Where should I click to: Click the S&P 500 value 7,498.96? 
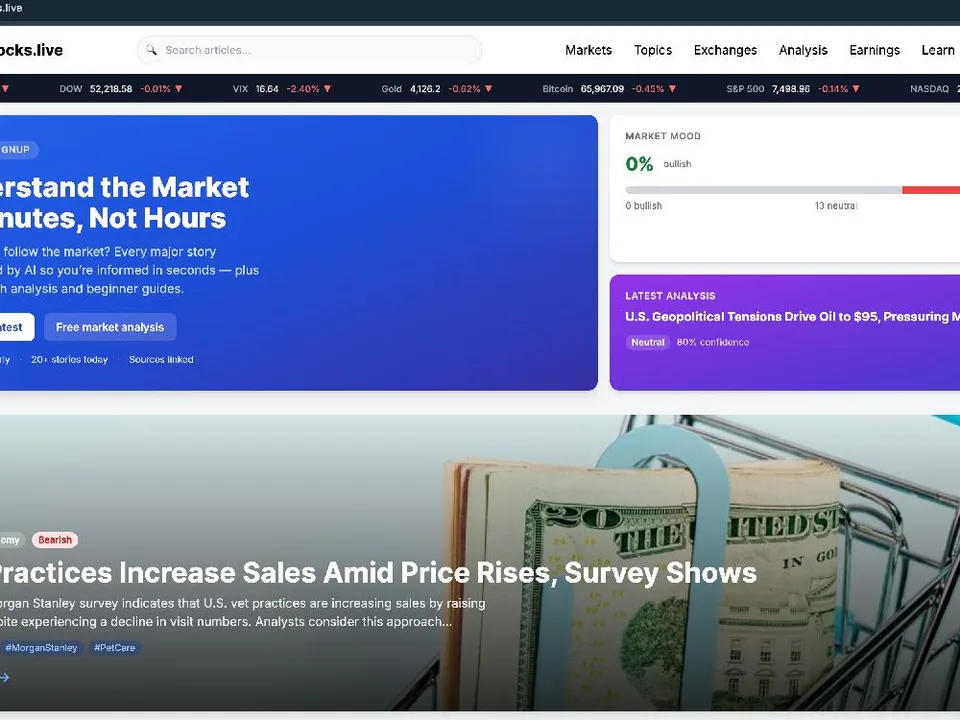790,89
